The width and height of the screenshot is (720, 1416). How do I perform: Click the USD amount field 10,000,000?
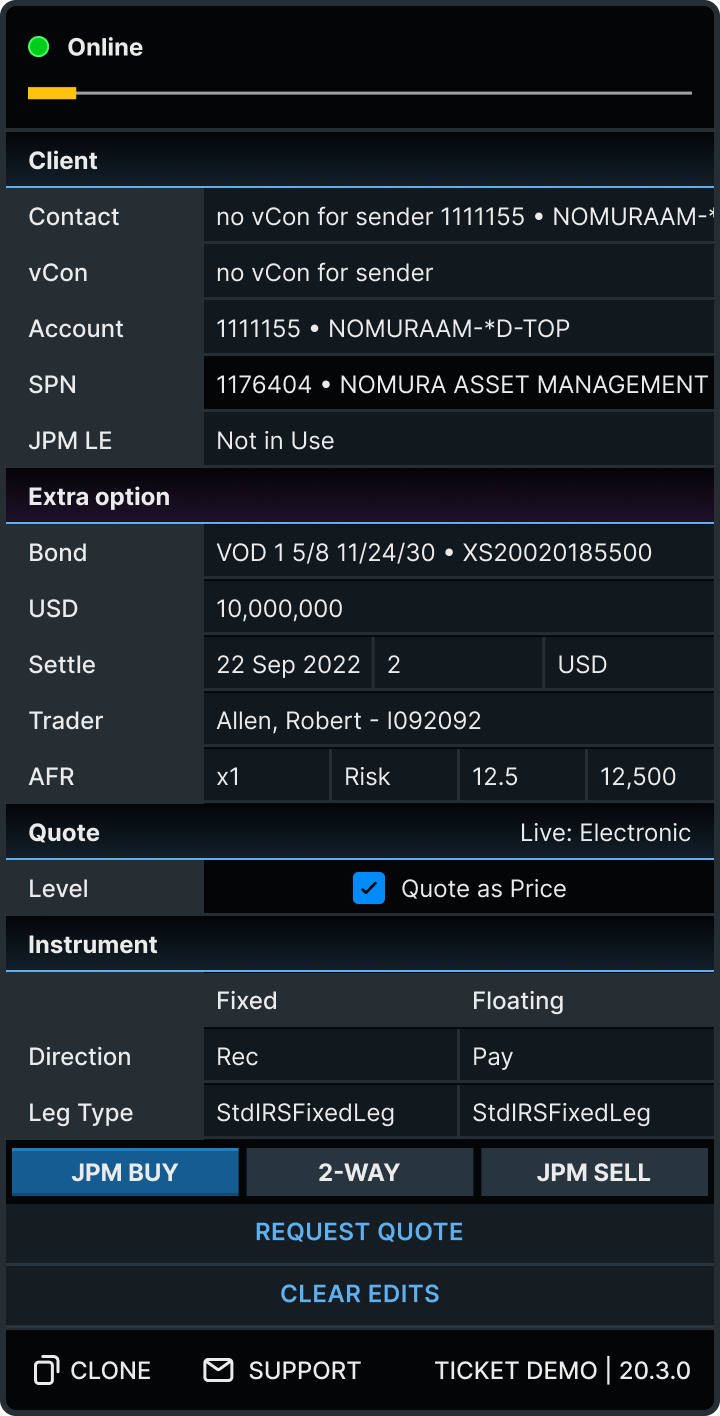[x=459, y=608]
